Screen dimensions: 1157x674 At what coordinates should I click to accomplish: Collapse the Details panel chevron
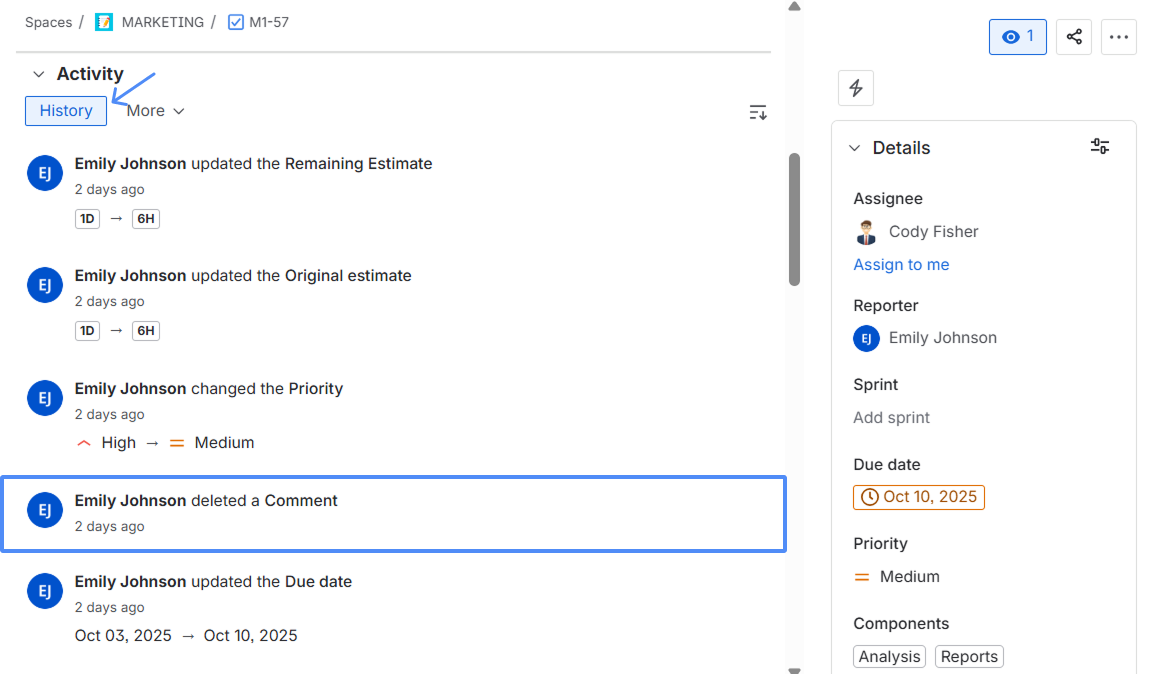point(854,148)
